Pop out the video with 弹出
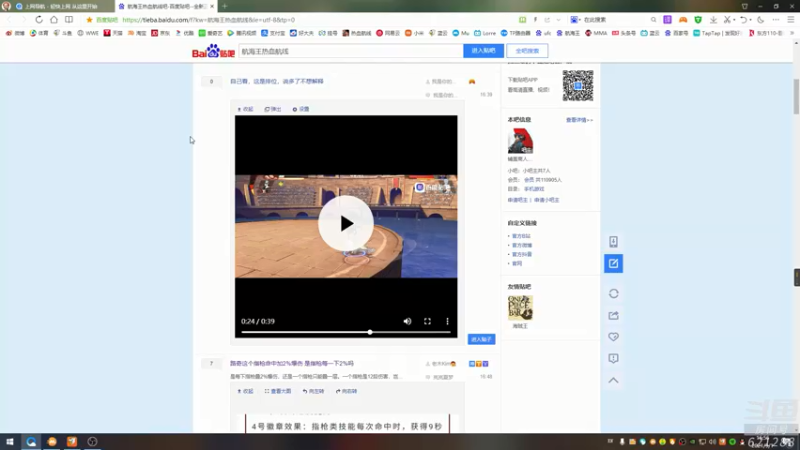Screen dimensions: 800x450 (272, 109)
